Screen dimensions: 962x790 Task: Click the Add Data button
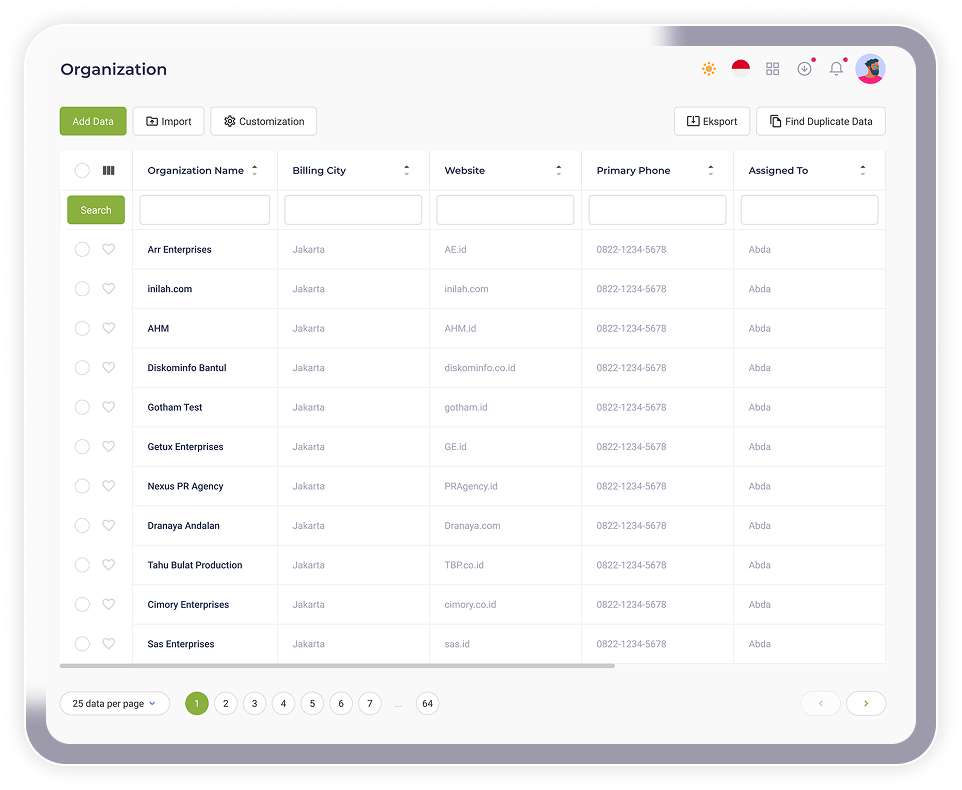point(93,121)
